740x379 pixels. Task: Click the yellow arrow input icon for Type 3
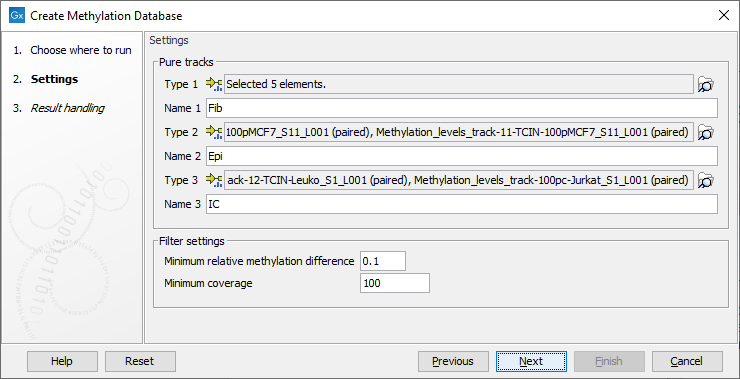pyautogui.click(x=214, y=180)
